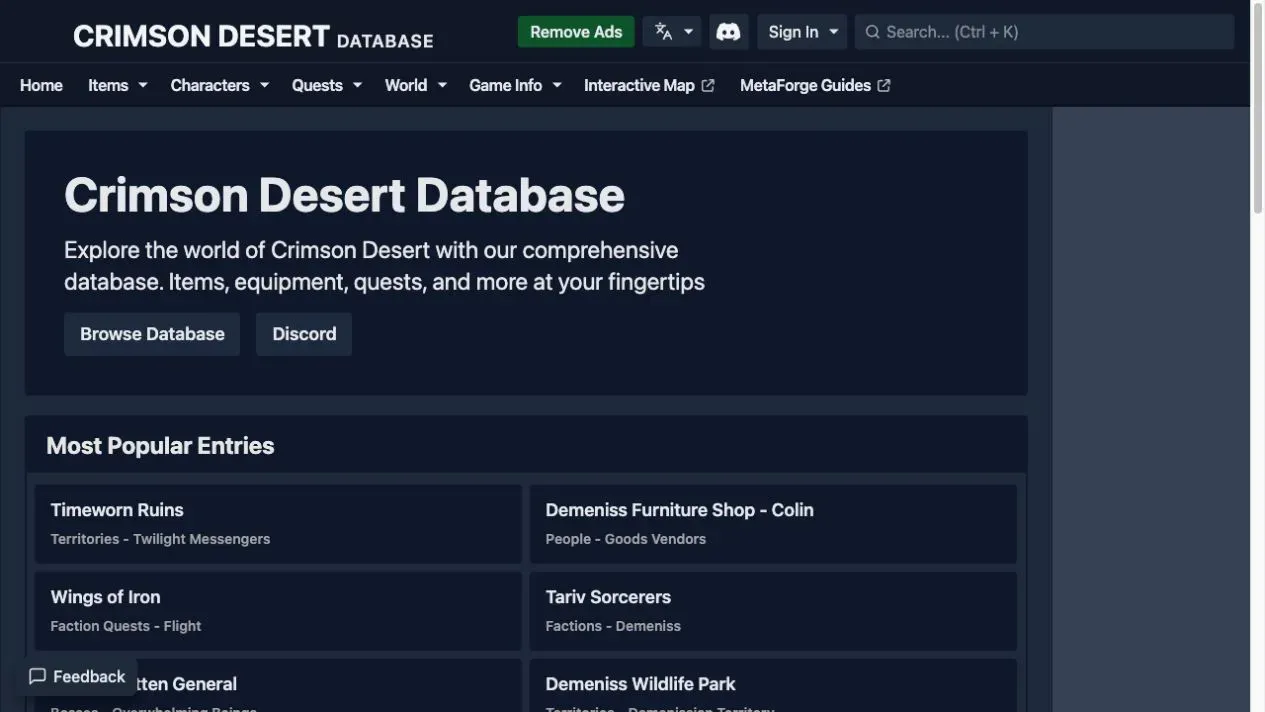Click the Faction Quests - Flight subtitle

pyautogui.click(x=126, y=626)
